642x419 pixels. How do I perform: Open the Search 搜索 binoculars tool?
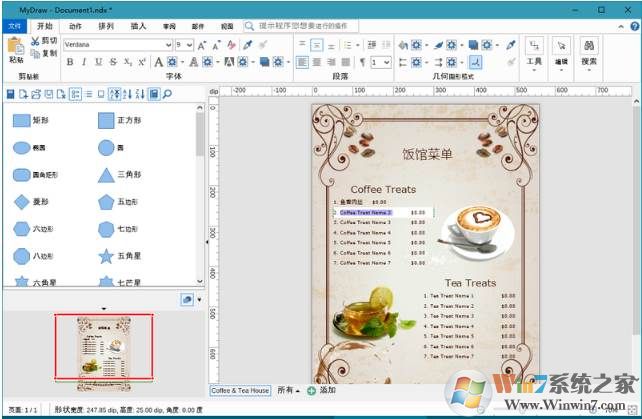(589, 50)
